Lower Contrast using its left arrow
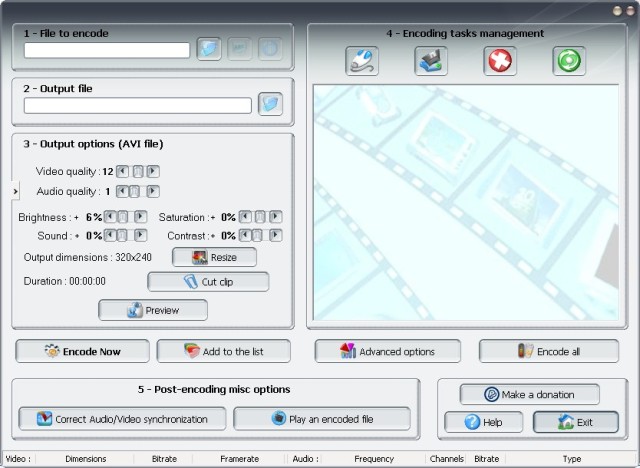Screen dimensions: 640x468 coord(243,236)
